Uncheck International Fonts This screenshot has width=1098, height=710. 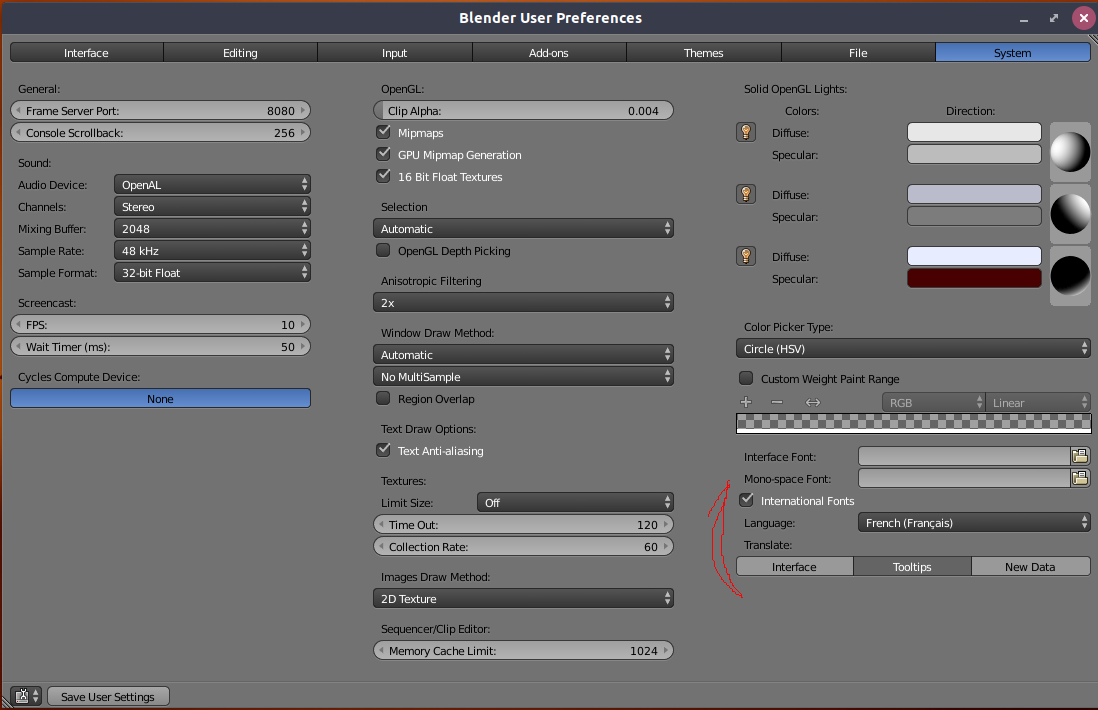pyautogui.click(x=746, y=500)
